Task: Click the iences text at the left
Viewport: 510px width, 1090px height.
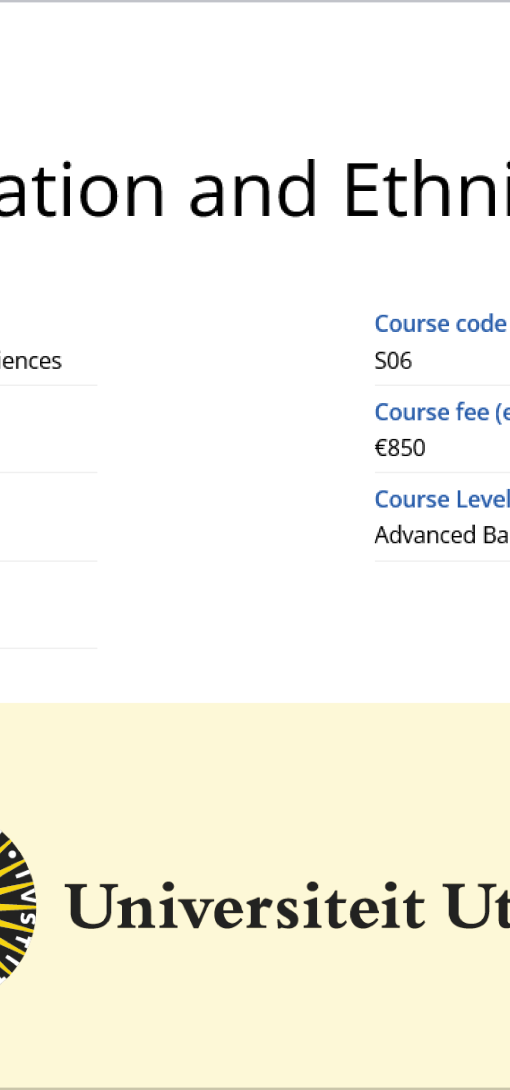Action: [31, 361]
